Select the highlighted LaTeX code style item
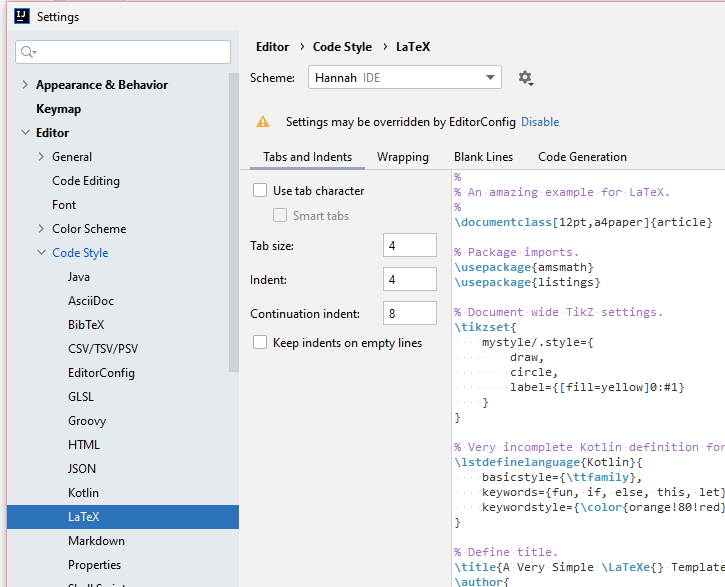Screen dimensions: 725x587 coord(123,517)
